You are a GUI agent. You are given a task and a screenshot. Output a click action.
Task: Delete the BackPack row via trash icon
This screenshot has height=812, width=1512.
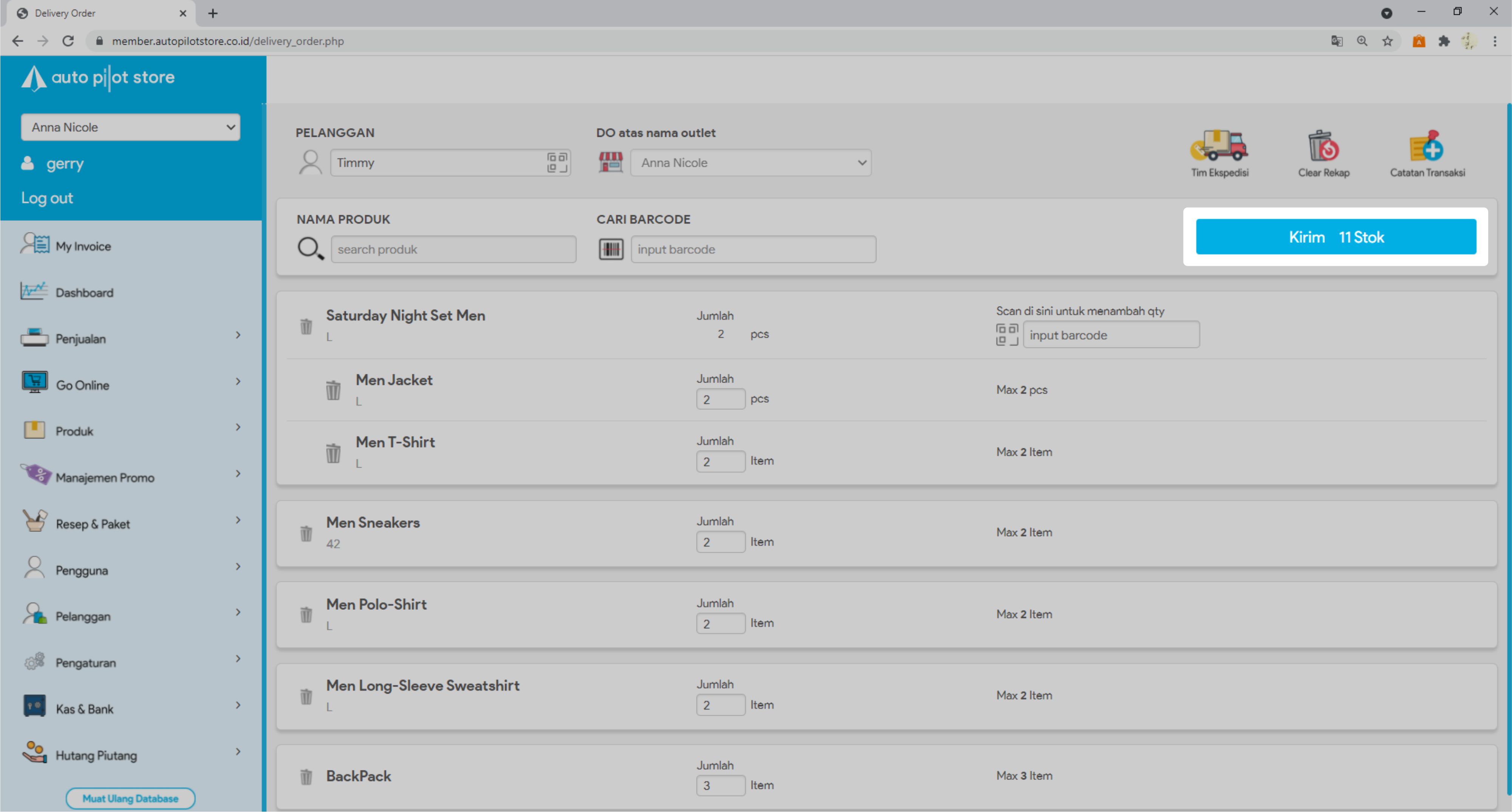click(306, 776)
